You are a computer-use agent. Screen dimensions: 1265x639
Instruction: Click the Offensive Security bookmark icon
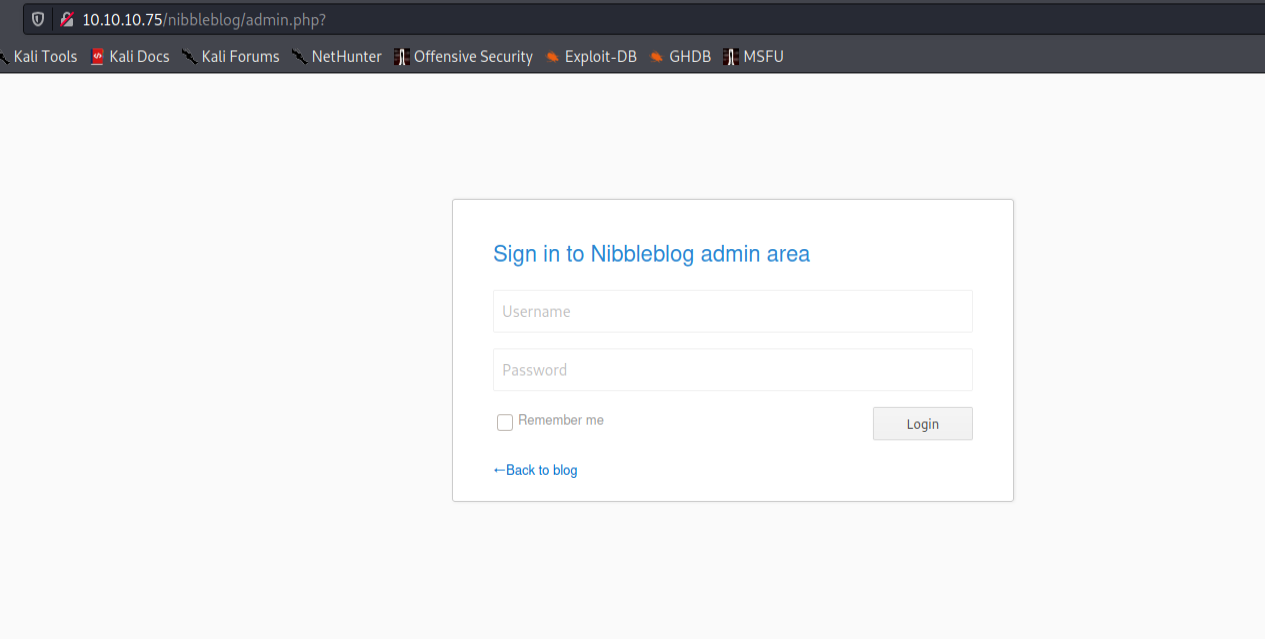[401, 57]
